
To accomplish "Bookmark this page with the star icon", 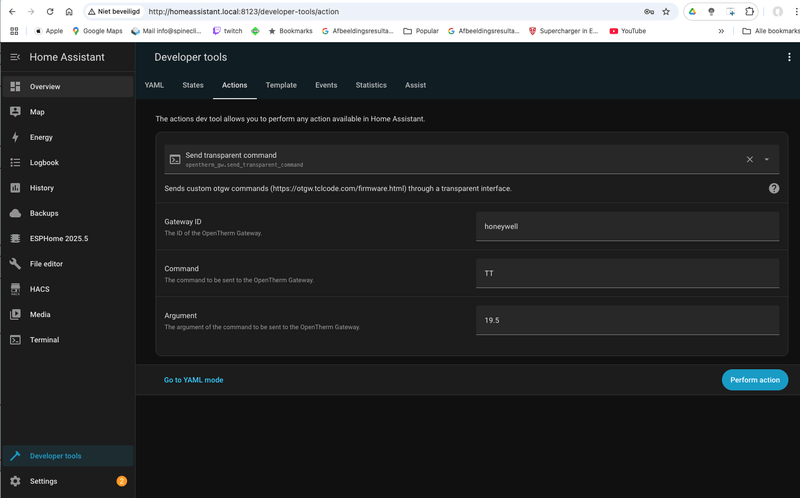I will click(666, 12).
